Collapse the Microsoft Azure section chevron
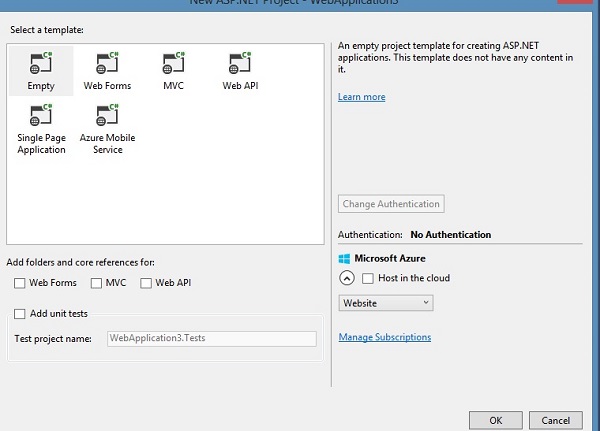The width and height of the screenshot is (600, 431). tap(347, 278)
